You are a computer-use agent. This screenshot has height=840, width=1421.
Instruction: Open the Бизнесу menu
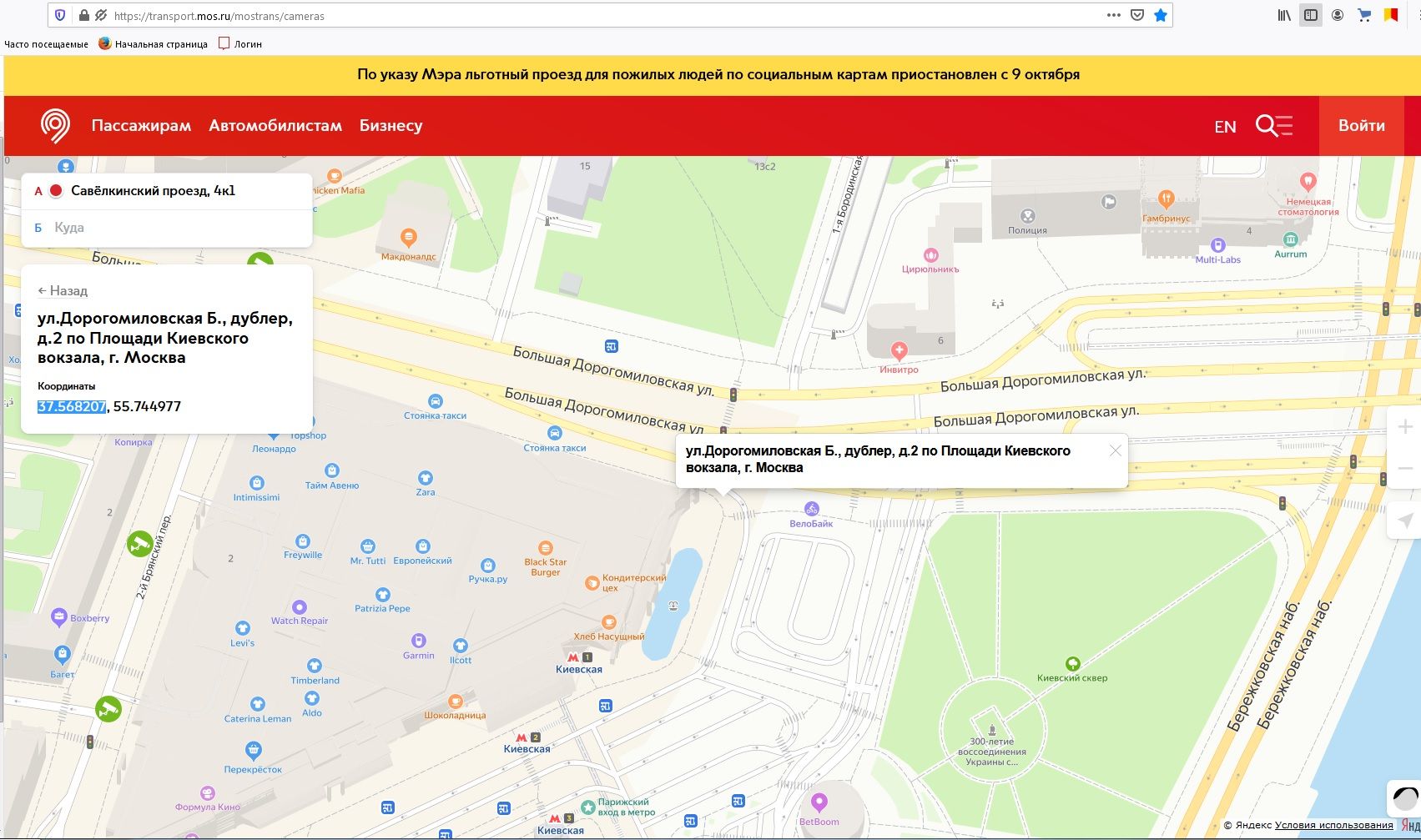point(391,126)
